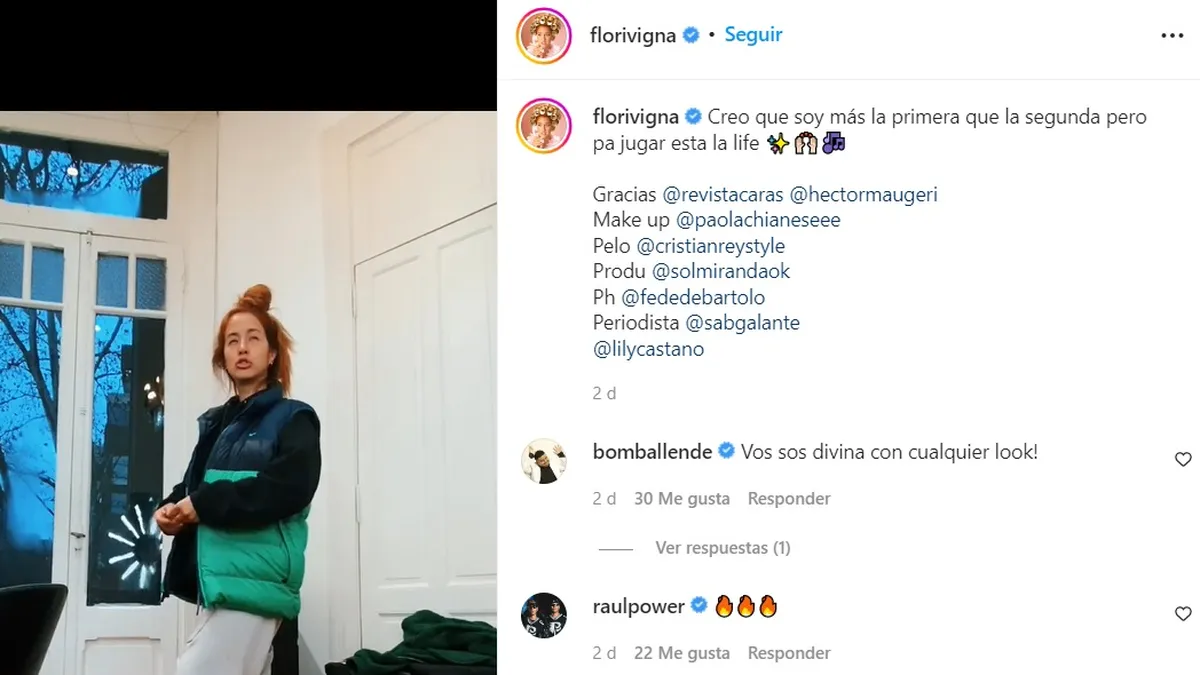Open the three-dot more options menu
1200x675 pixels.
(x=1172, y=35)
